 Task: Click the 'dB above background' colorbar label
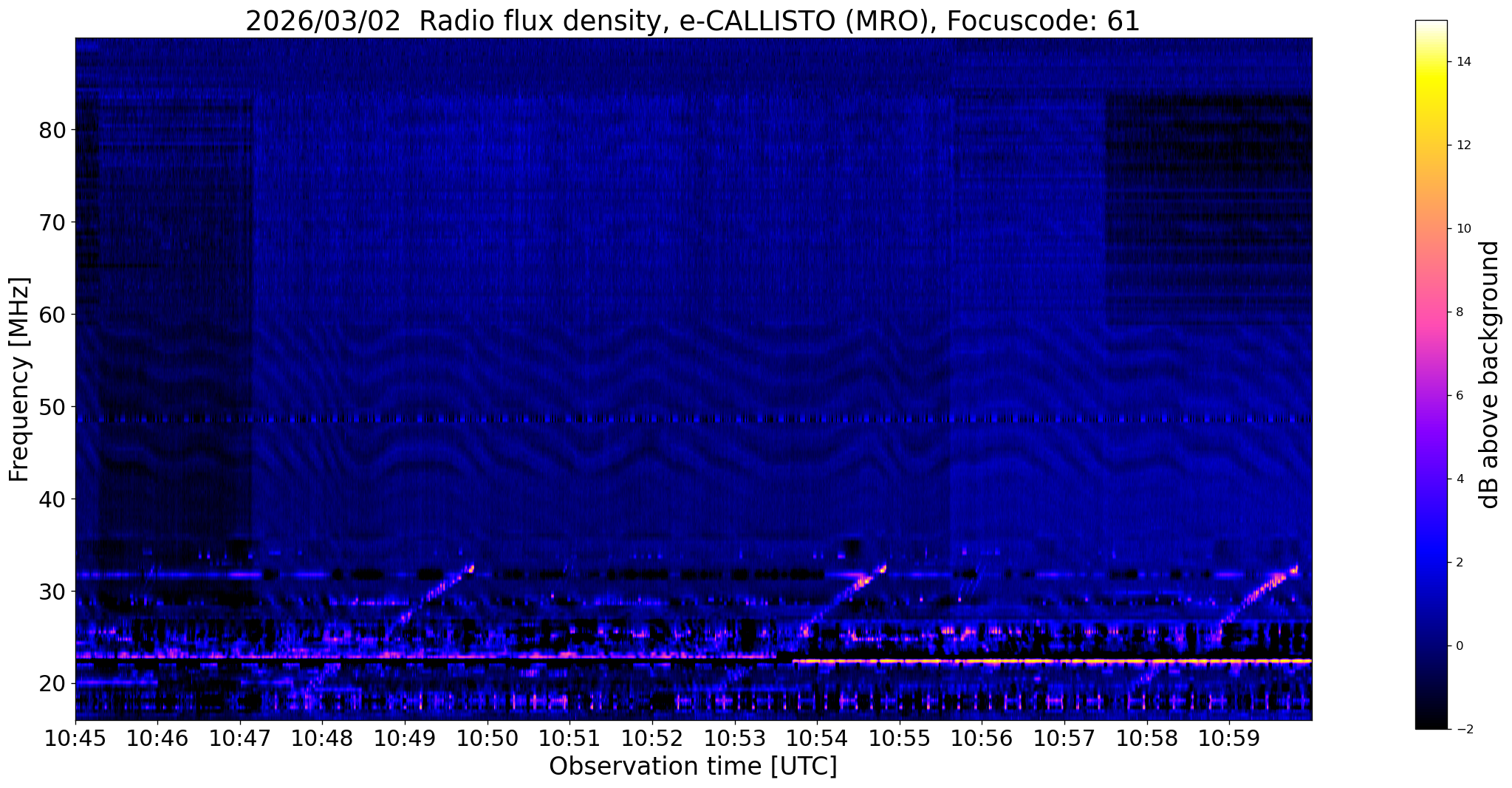point(1490,374)
